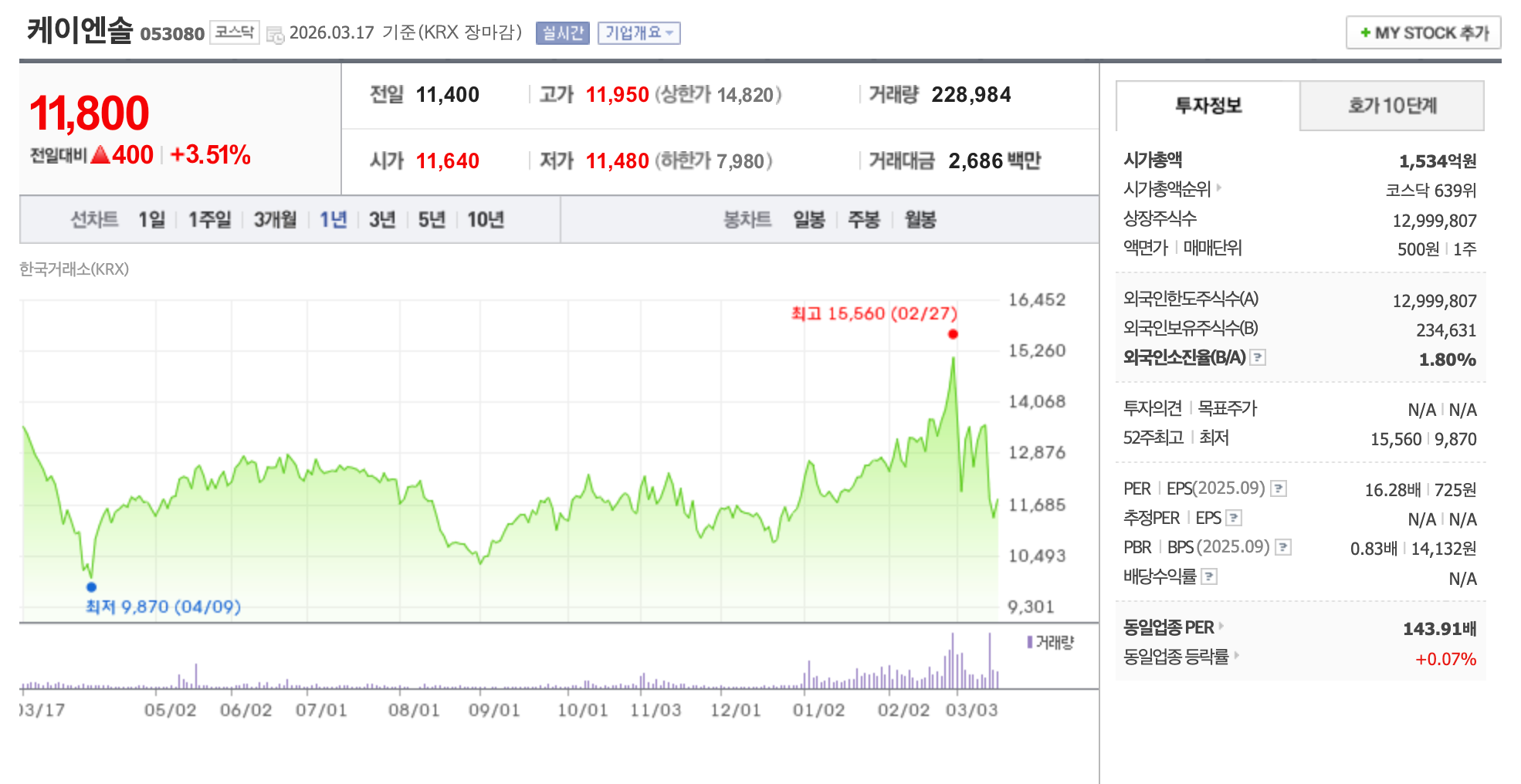The width and height of the screenshot is (1521, 784).
Task: Click the PER value 16.28배
Action: pyautogui.click(x=1393, y=490)
